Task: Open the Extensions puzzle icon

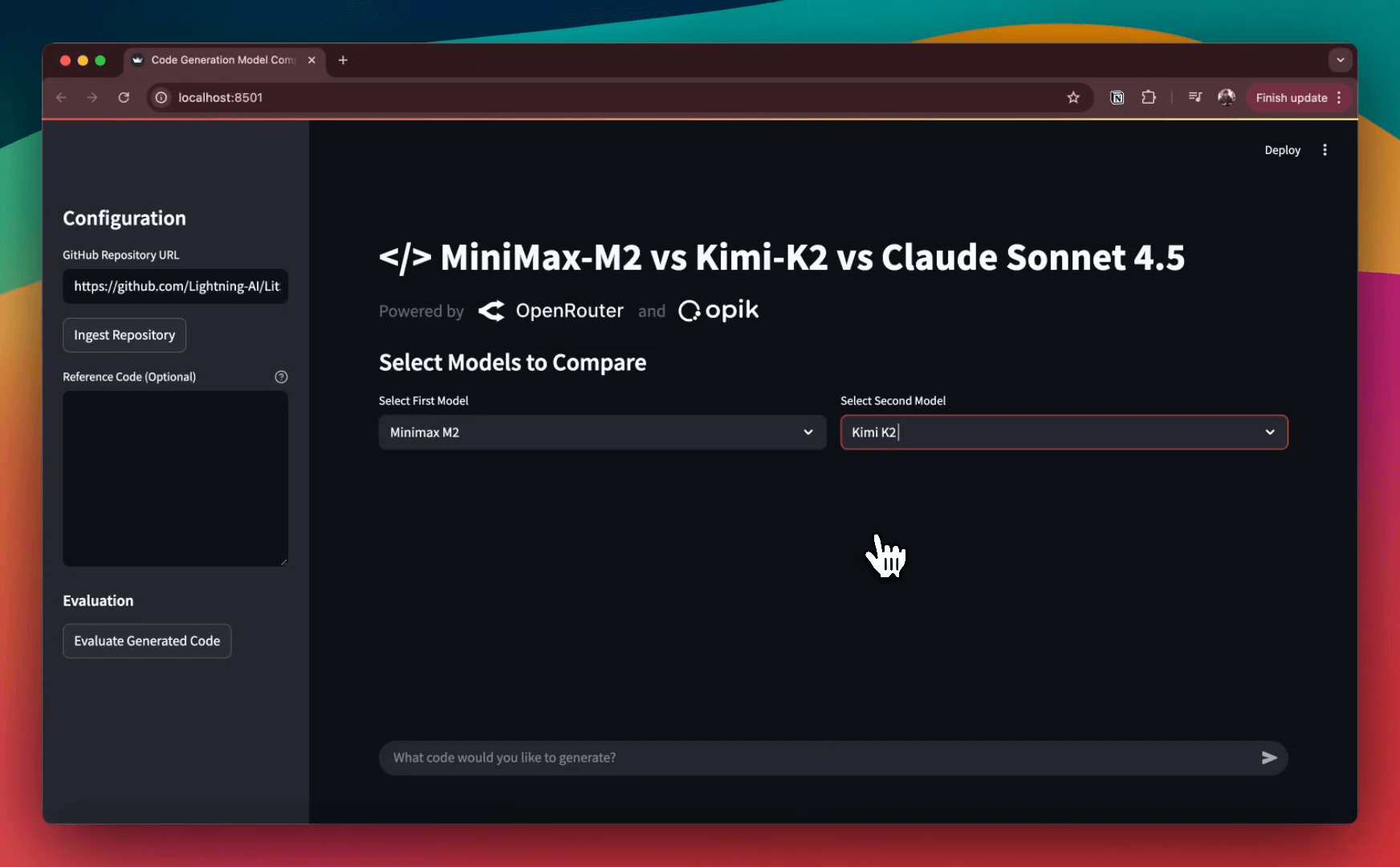Action: coord(1149,97)
